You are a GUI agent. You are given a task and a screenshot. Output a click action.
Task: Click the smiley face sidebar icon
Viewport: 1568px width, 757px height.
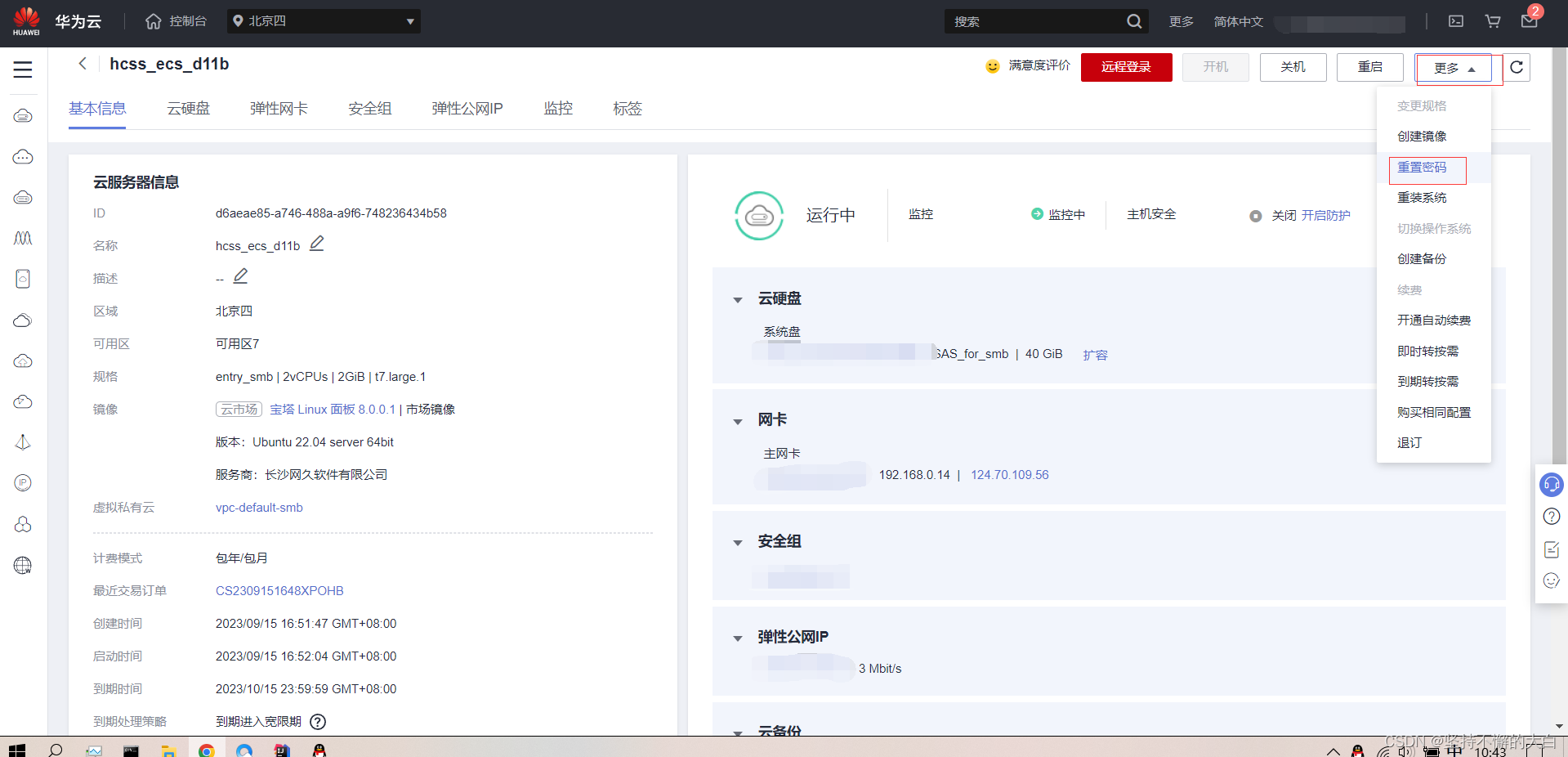tap(1551, 581)
